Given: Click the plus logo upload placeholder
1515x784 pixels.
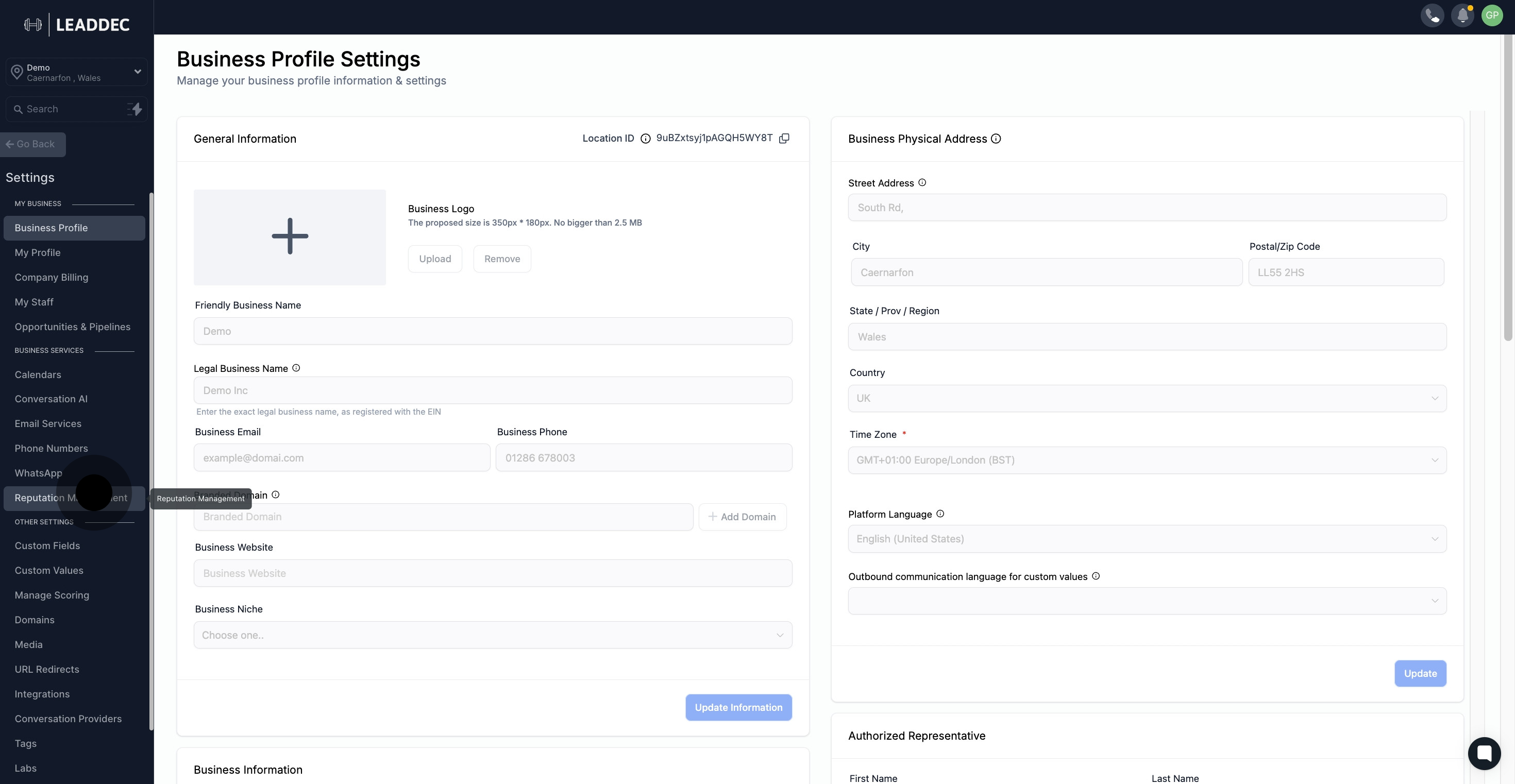Looking at the screenshot, I should pyautogui.click(x=290, y=237).
